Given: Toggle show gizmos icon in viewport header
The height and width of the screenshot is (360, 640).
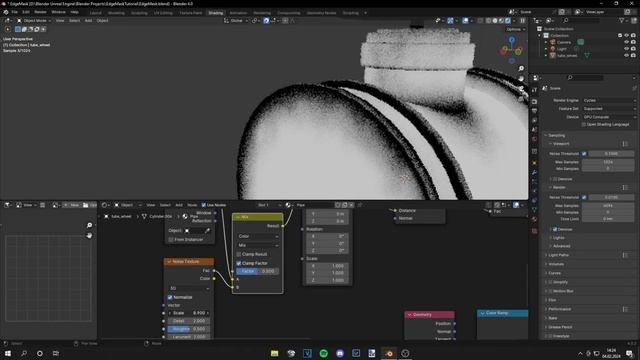Looking at the screenshot, I should (450, 20).
